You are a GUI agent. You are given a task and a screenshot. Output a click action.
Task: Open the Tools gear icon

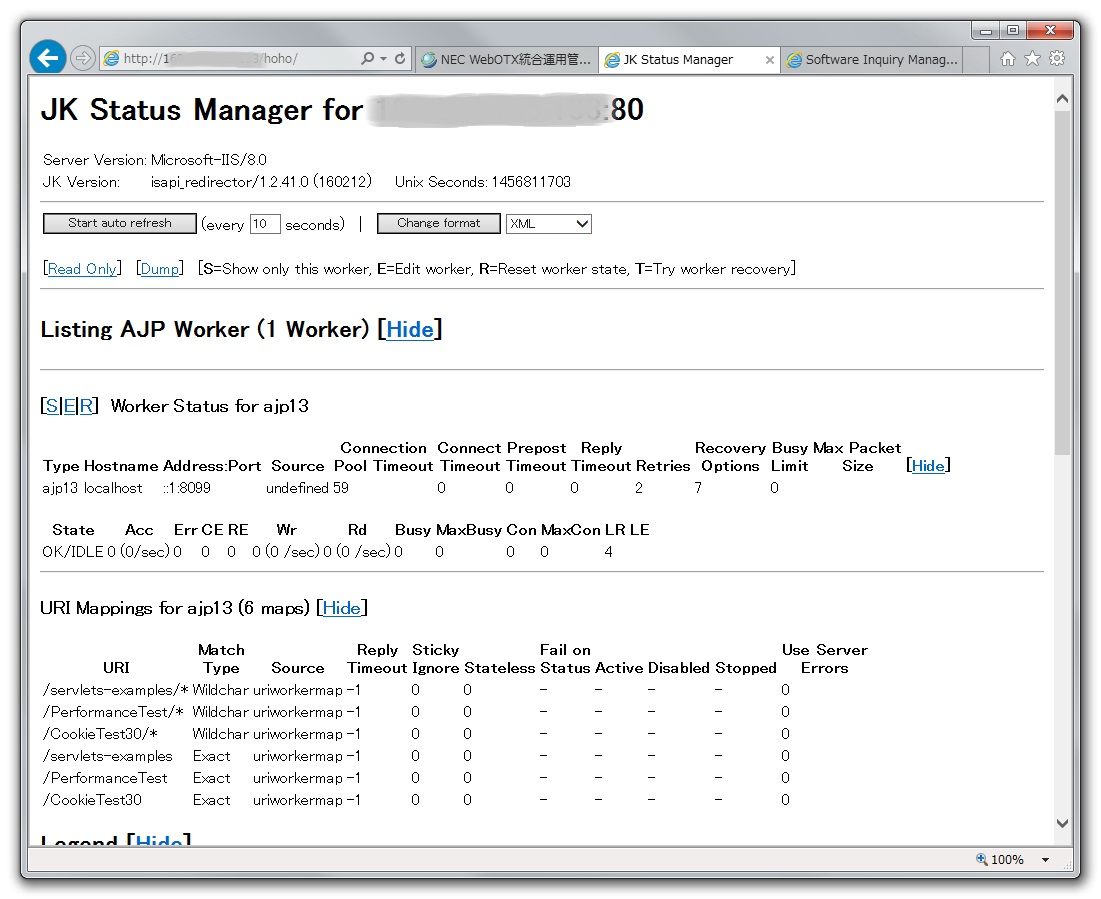1056,59
